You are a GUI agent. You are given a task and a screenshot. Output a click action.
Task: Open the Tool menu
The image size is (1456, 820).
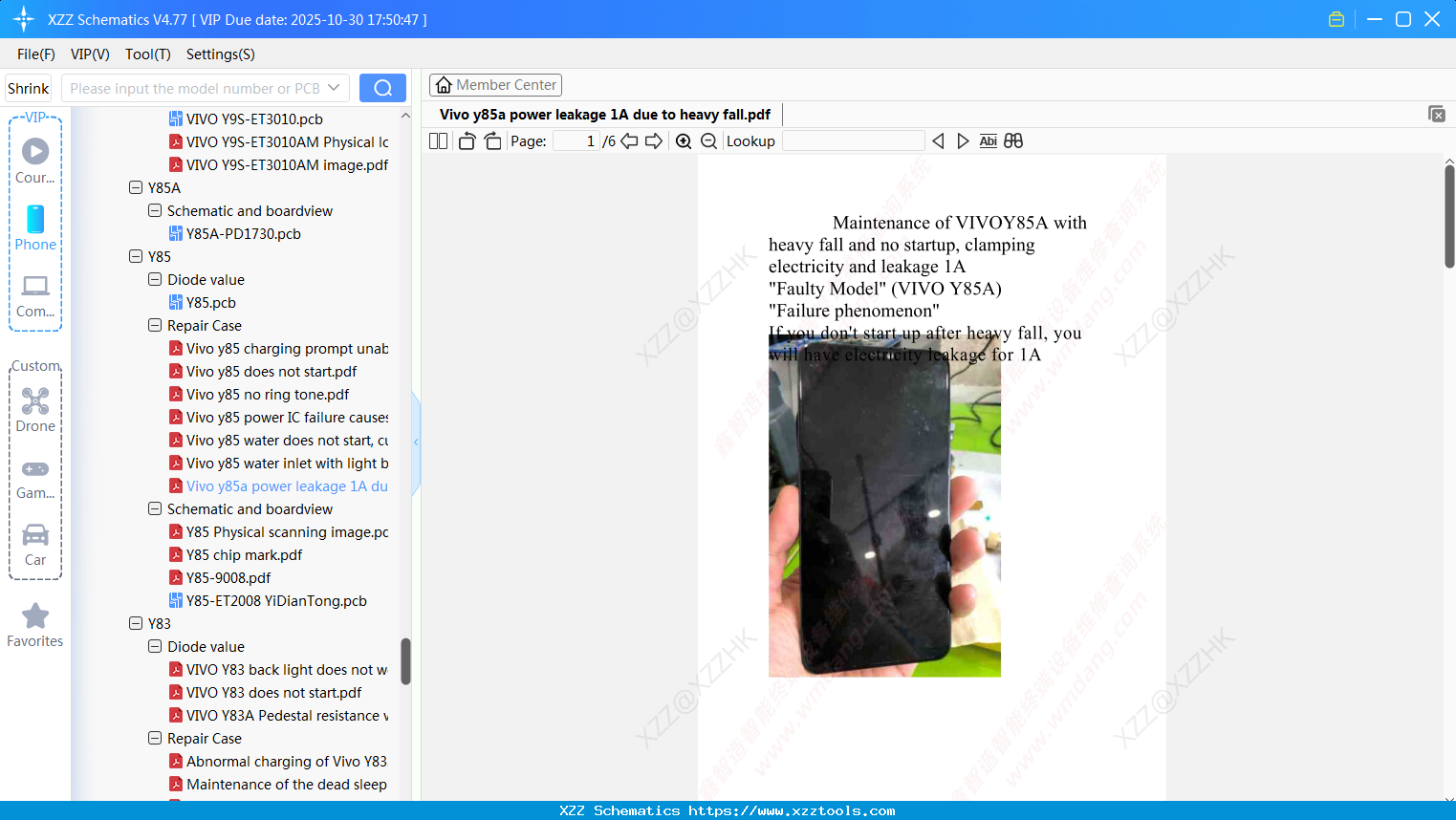click(x=147, y=54)
